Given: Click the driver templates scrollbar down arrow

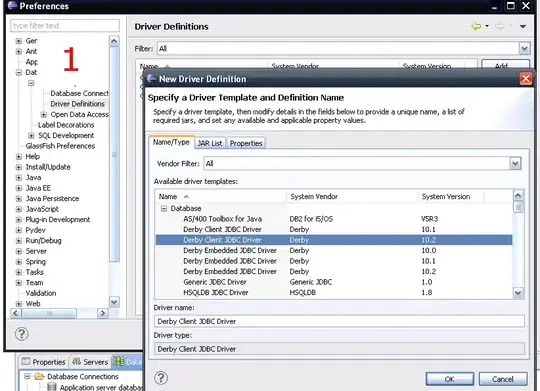Looking at the screenshot, I should click(x=518, y=293).
